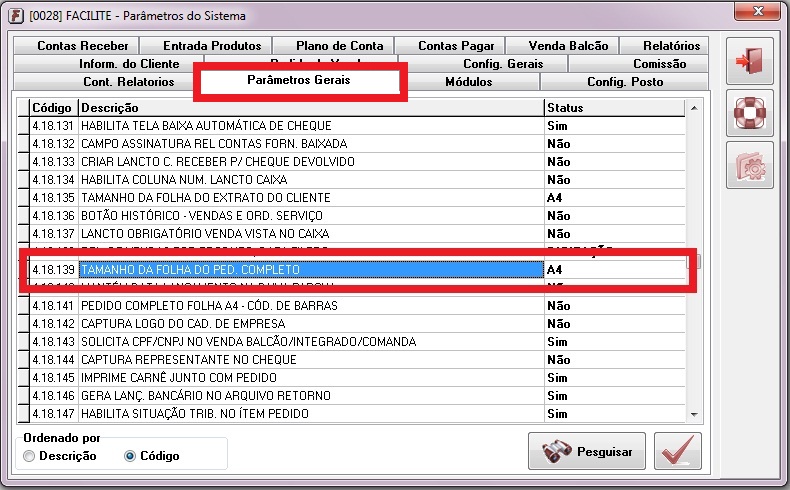Select the Descrição sort radio button
Viewport: 790px width, 490px height.
(x=29, y=456)
